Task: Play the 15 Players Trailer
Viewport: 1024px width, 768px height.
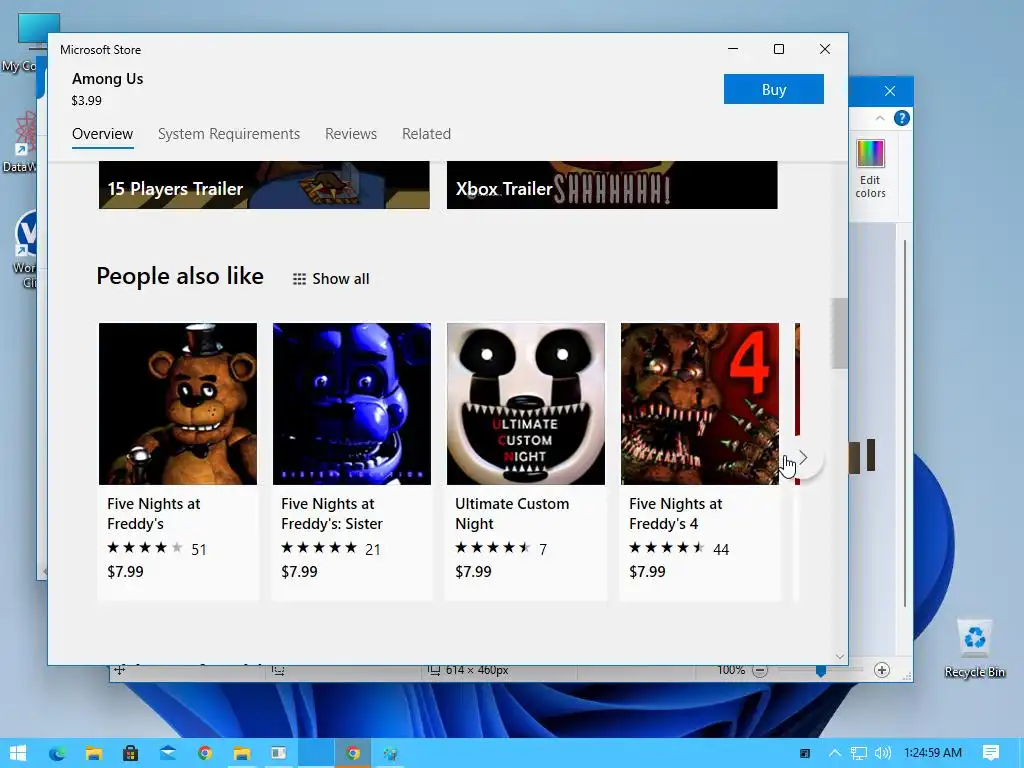Action: (x=264, y=185)
